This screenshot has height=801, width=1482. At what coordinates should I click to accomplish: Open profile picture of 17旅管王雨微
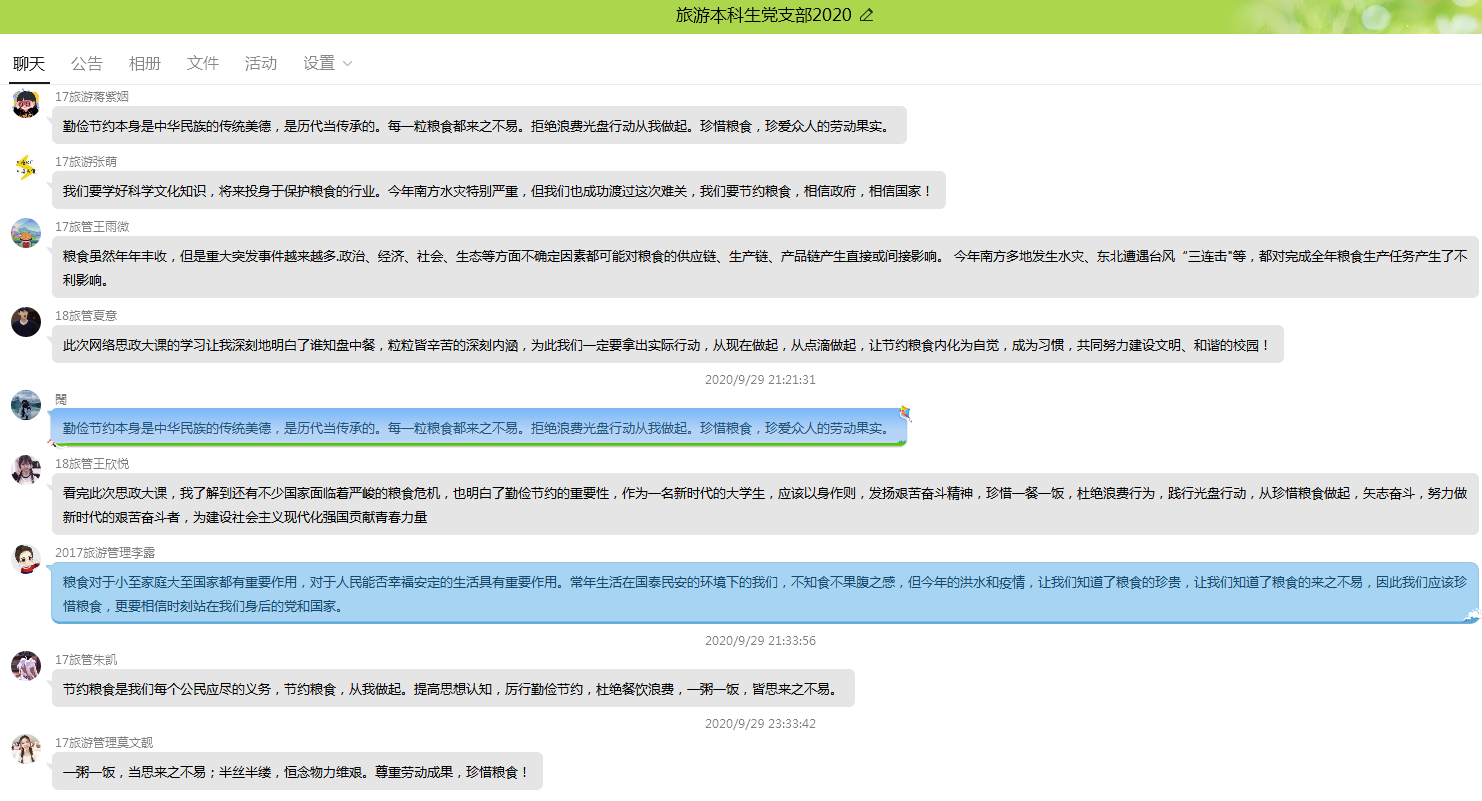pyautogui.click(x=26, y=233)
